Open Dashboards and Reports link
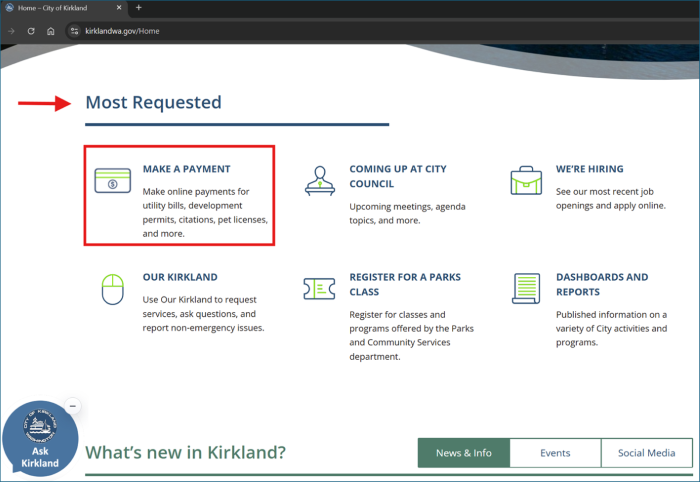Screen dimensions: 700x482 click(x=602, y=284)
